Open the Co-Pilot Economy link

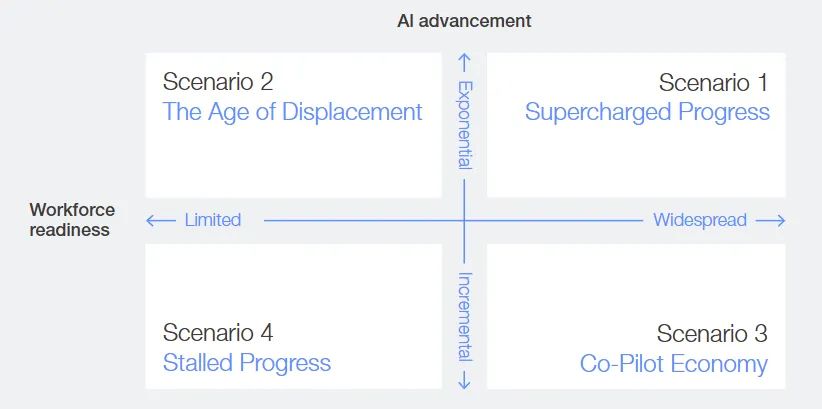click(674, 363)
